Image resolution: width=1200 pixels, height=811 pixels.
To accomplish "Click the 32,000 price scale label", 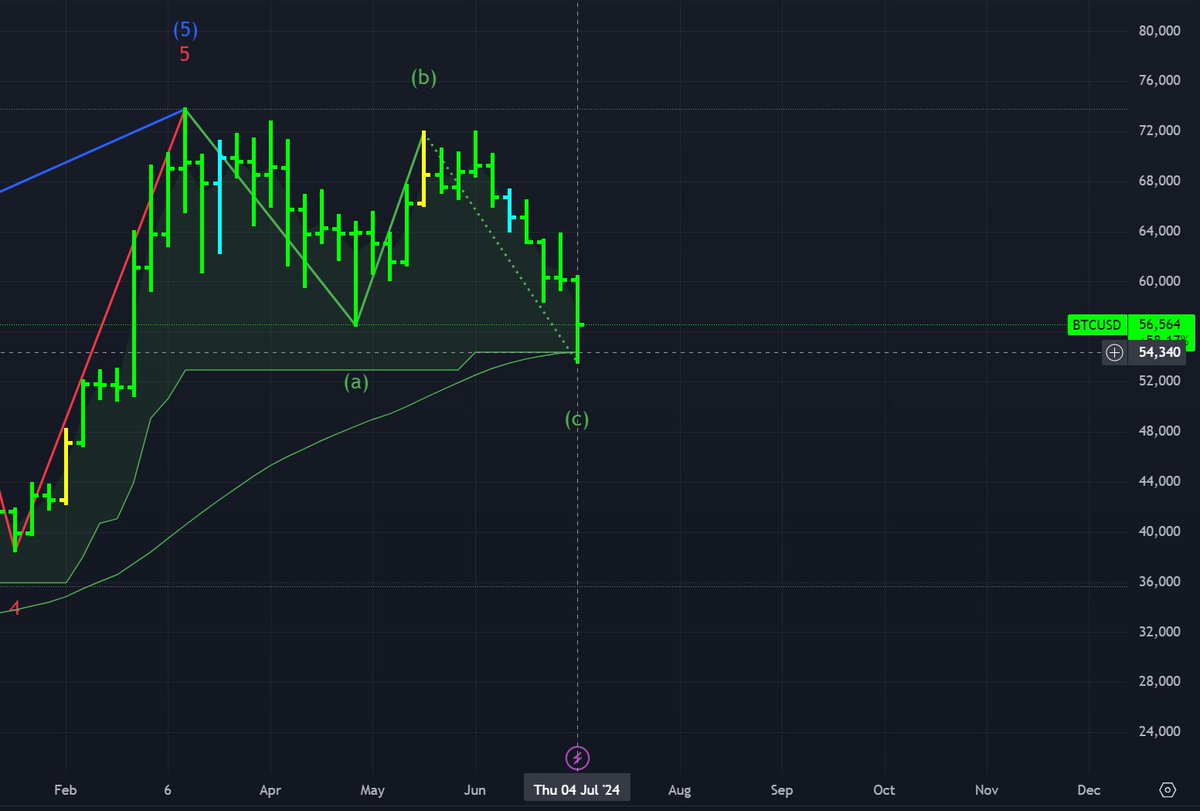I will [x=1161, y=632].
